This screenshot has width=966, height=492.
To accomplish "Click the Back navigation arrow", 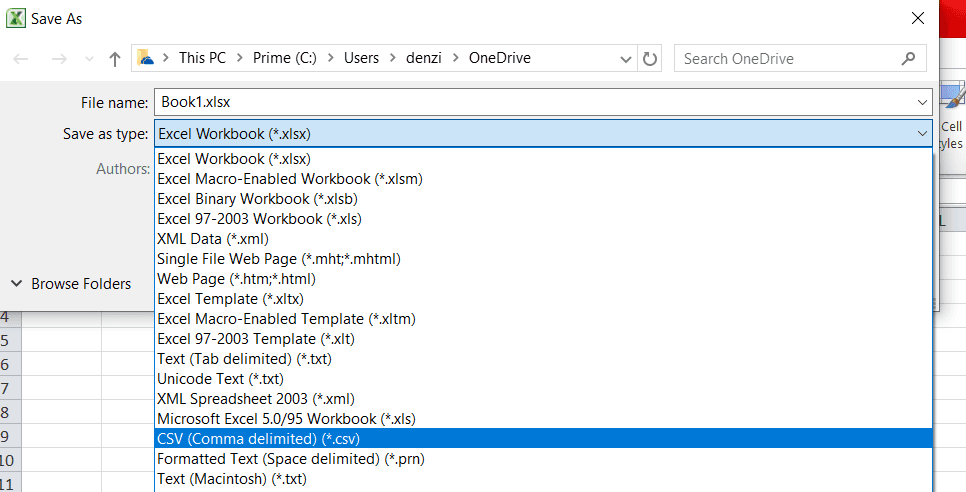I will coord(21,59).
